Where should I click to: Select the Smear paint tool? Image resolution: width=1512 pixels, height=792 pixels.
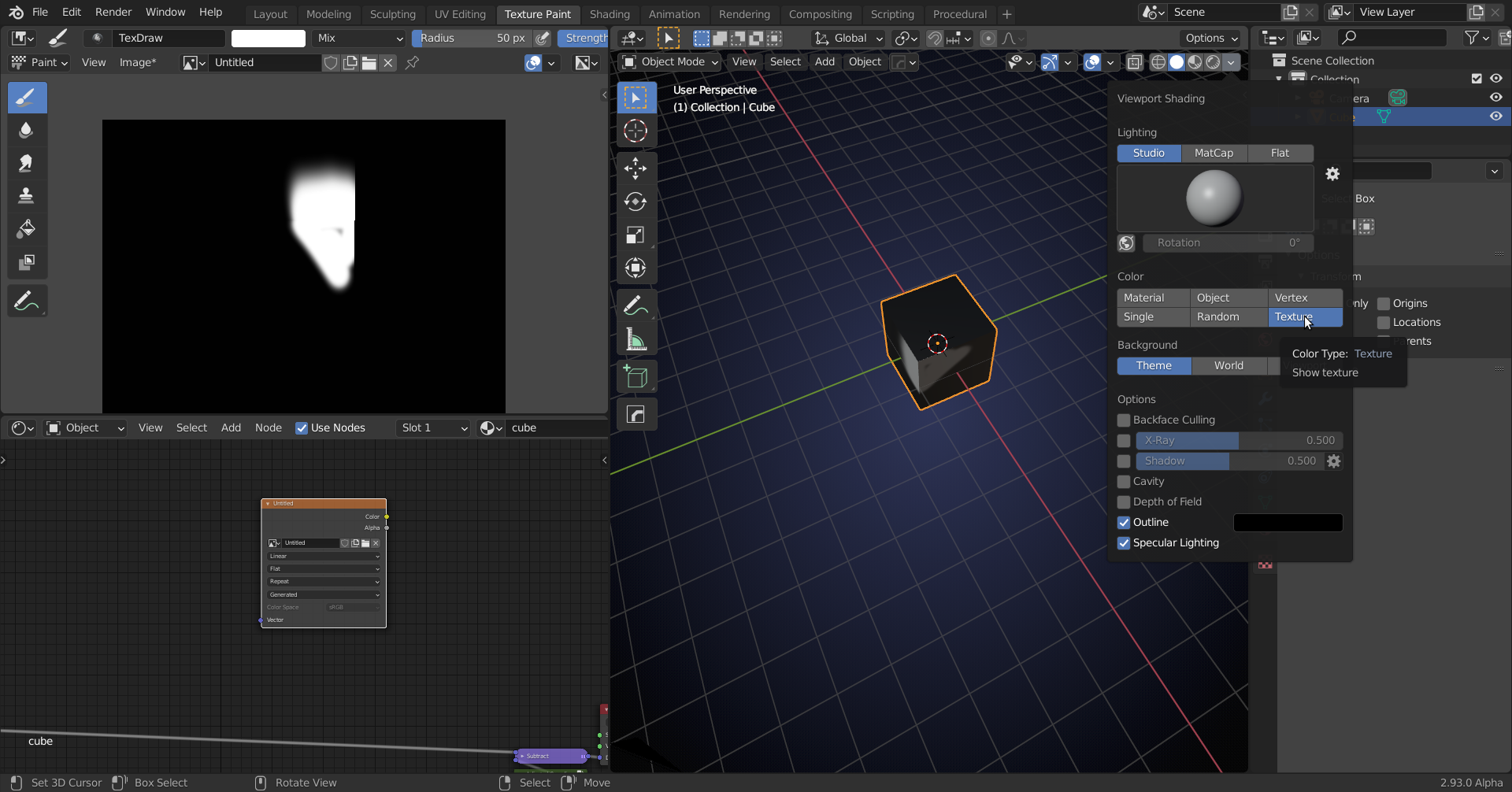[26, 163]
